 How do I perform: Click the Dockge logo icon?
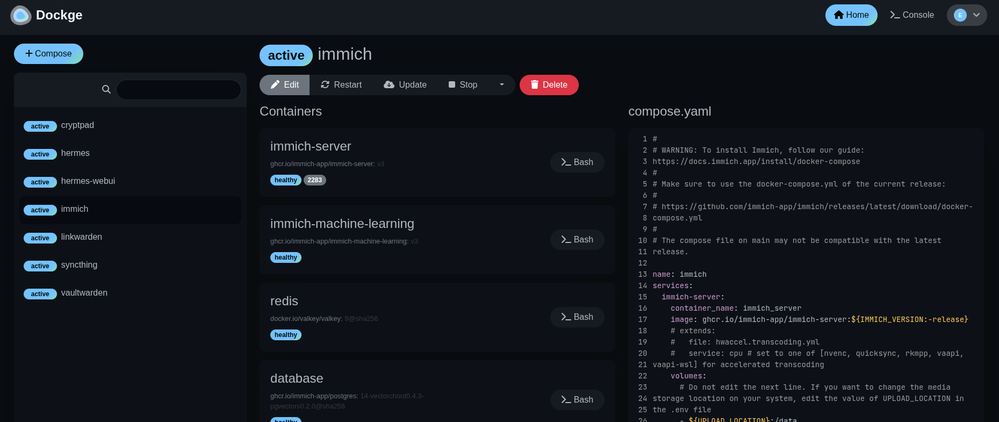coord(20,15)
